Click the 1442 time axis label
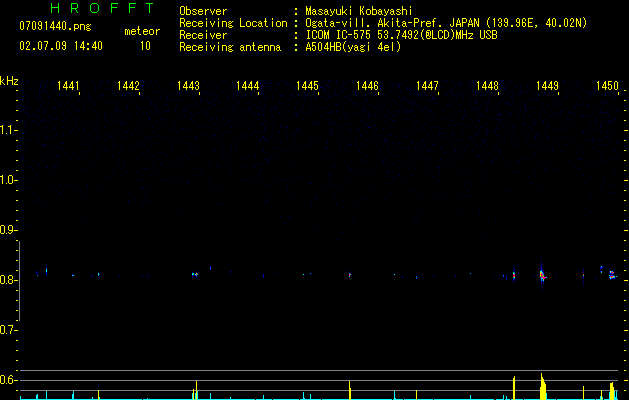Image resolution: width=629 pixels, height=400 pixels. coord(128,86)
